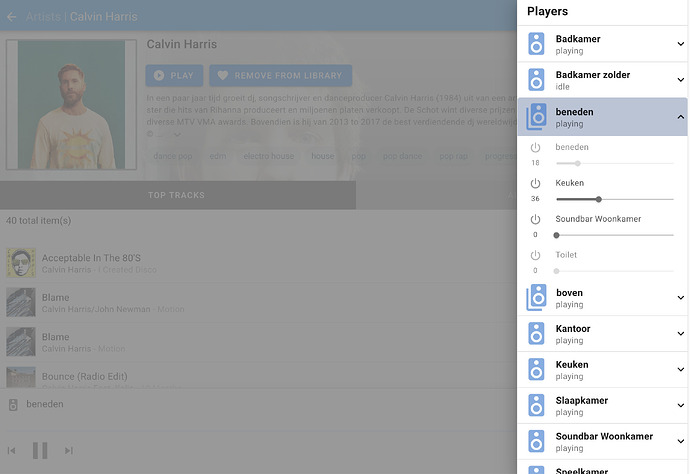Adjust the Toilet volume slider
This screenshot has width=690, height=474.
pos(615,271)
